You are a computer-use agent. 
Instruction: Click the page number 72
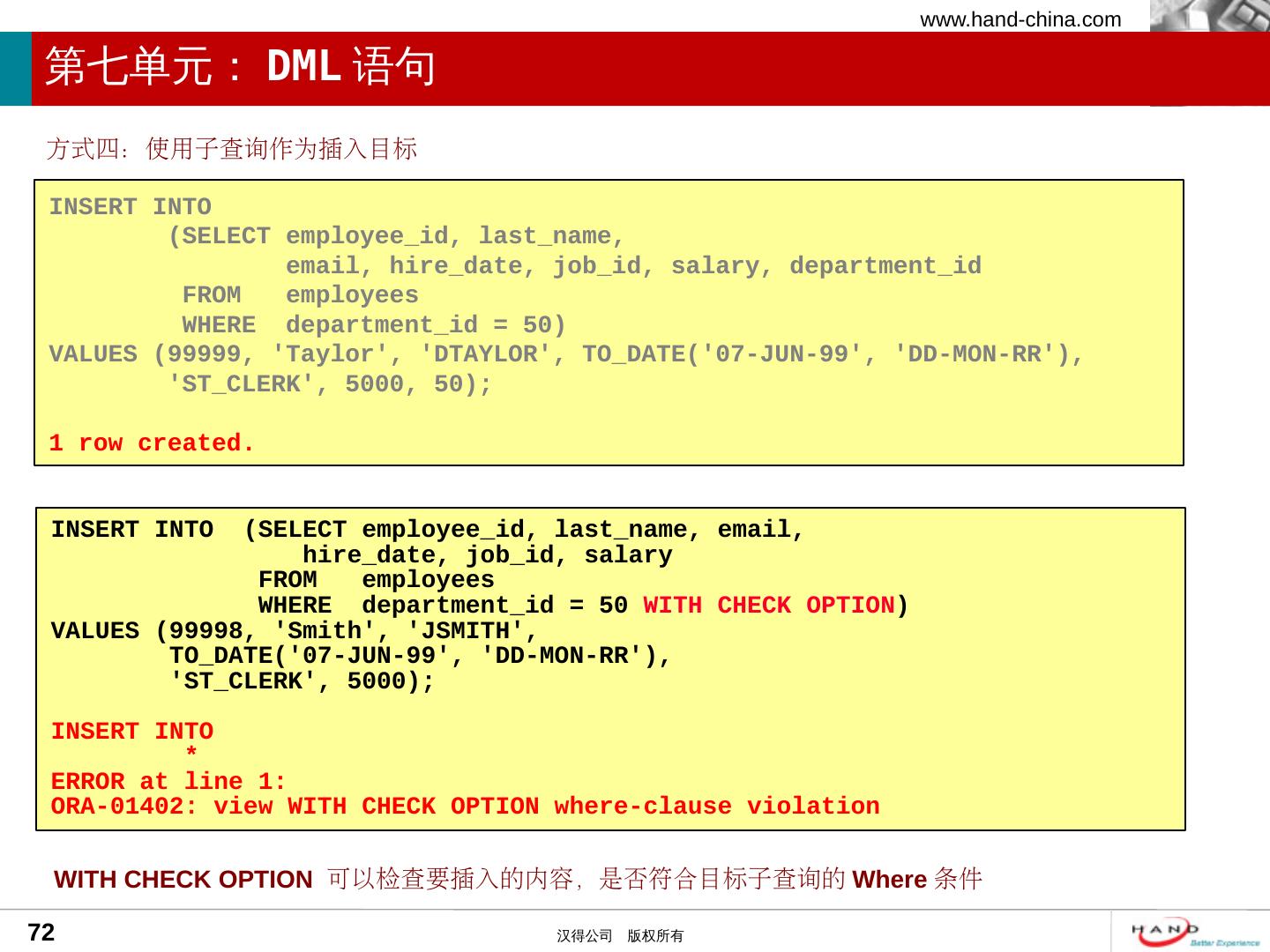(41, 933)
